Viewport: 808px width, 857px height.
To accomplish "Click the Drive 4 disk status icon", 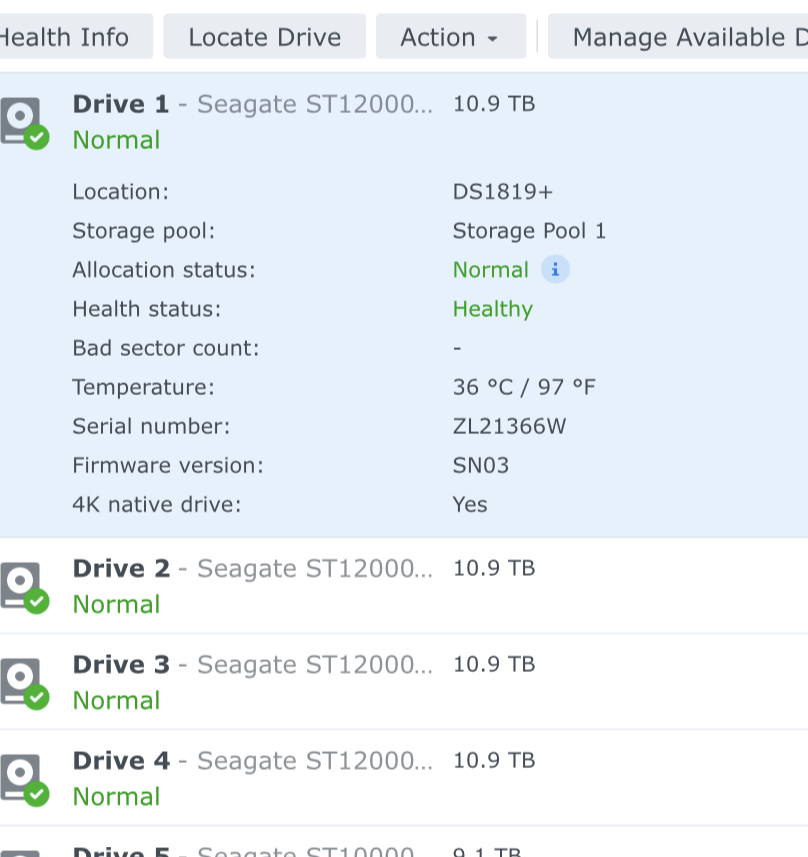I will 25,779.
